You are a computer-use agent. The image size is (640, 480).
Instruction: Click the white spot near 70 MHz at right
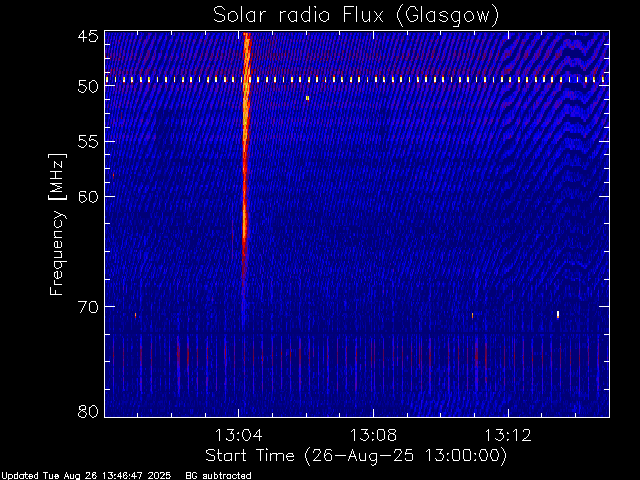[x=558, y=314]
